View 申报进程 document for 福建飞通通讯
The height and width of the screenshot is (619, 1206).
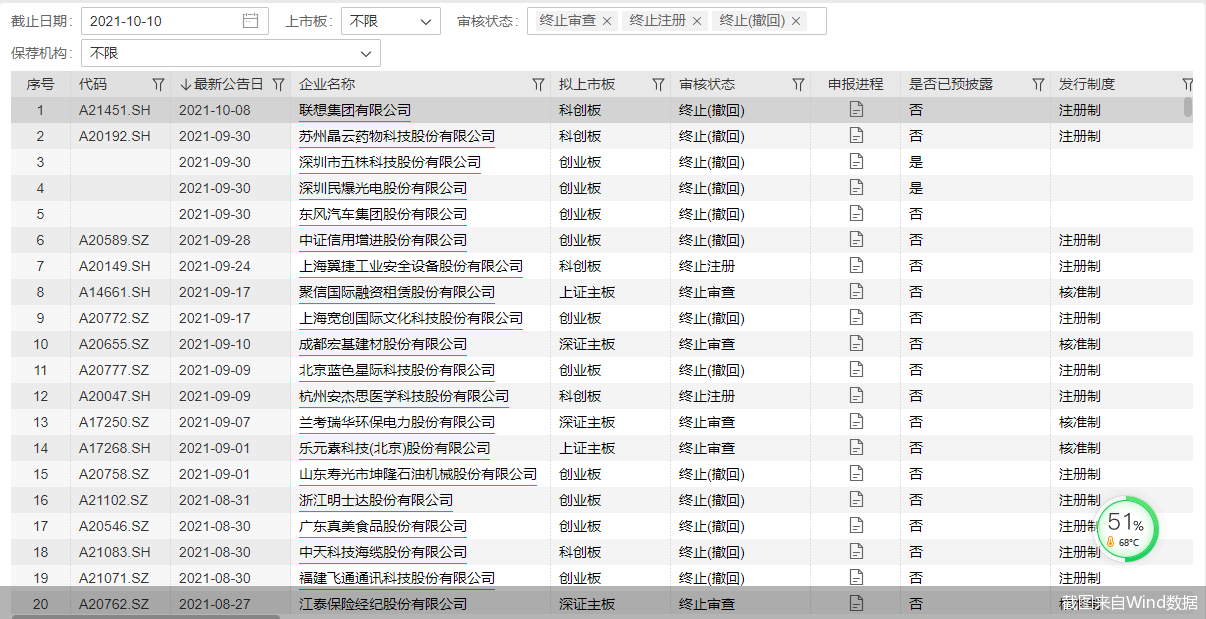coord(856,578)
